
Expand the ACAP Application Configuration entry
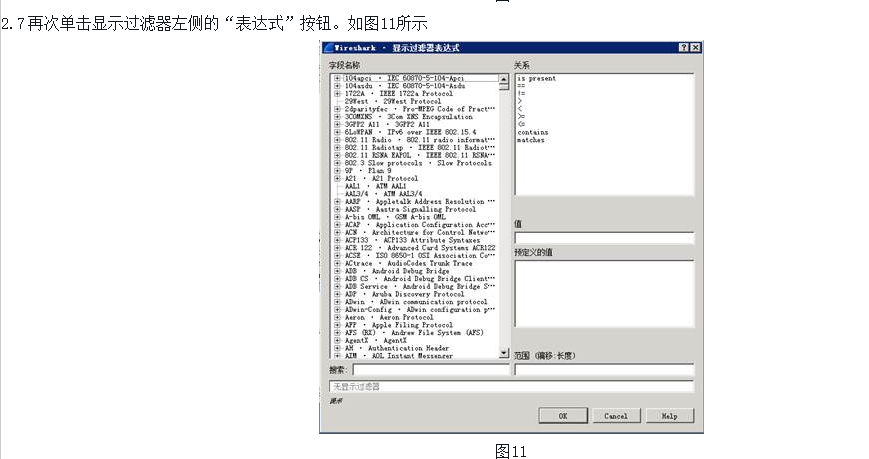pos(337,225)
